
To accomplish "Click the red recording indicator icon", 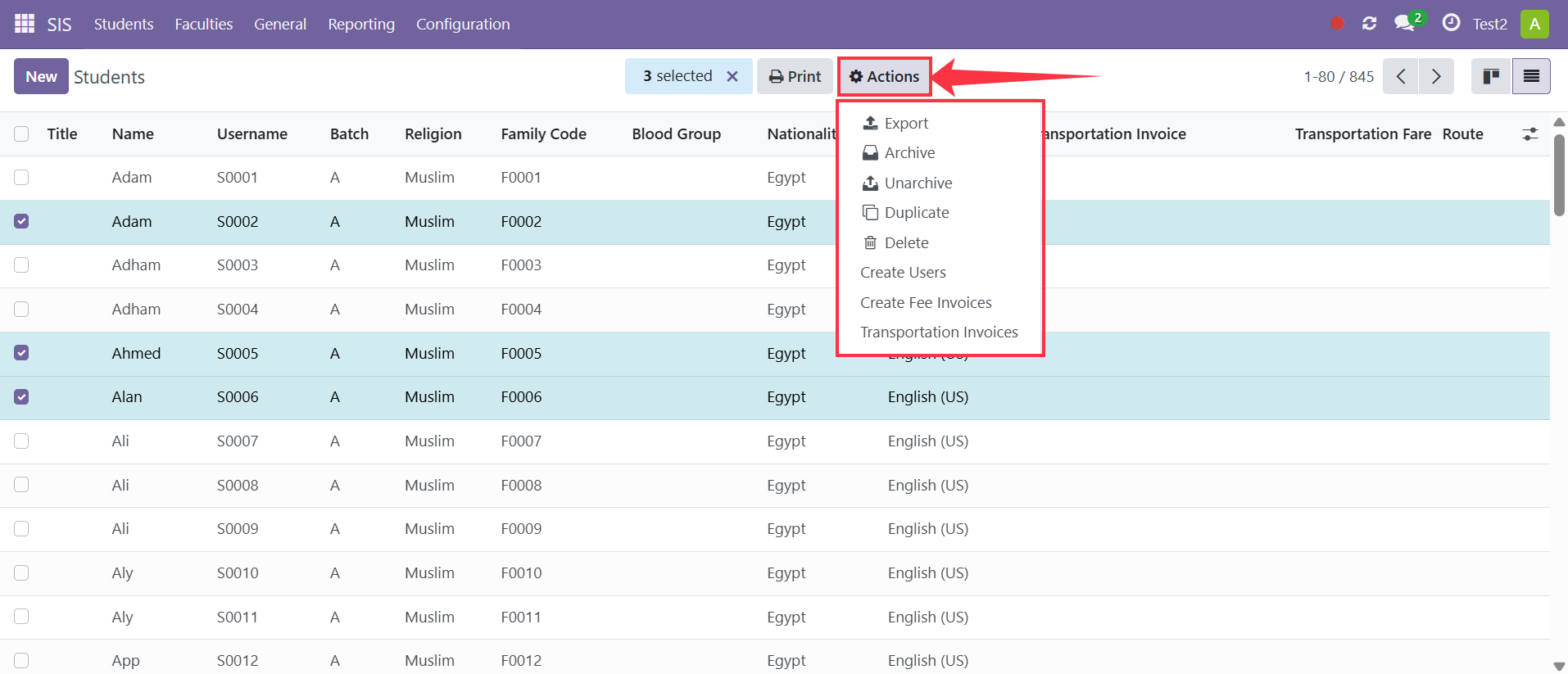I will pos(1338,23).
